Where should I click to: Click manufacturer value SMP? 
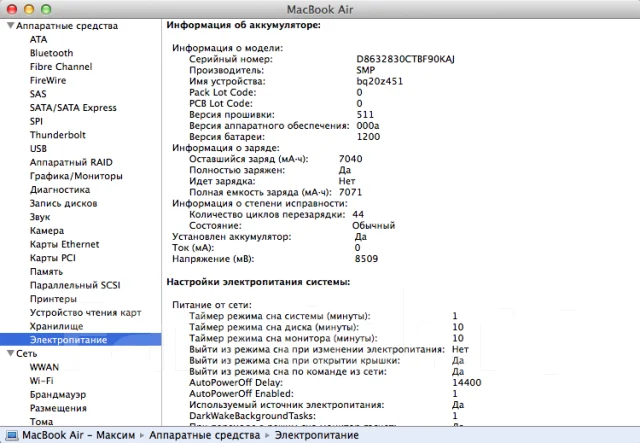tap(366, 70)
